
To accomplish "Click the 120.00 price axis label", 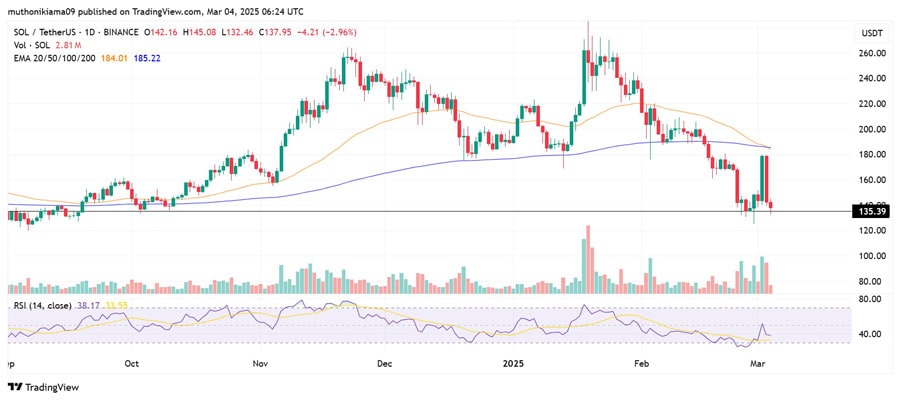I will [x=874, y=230].
